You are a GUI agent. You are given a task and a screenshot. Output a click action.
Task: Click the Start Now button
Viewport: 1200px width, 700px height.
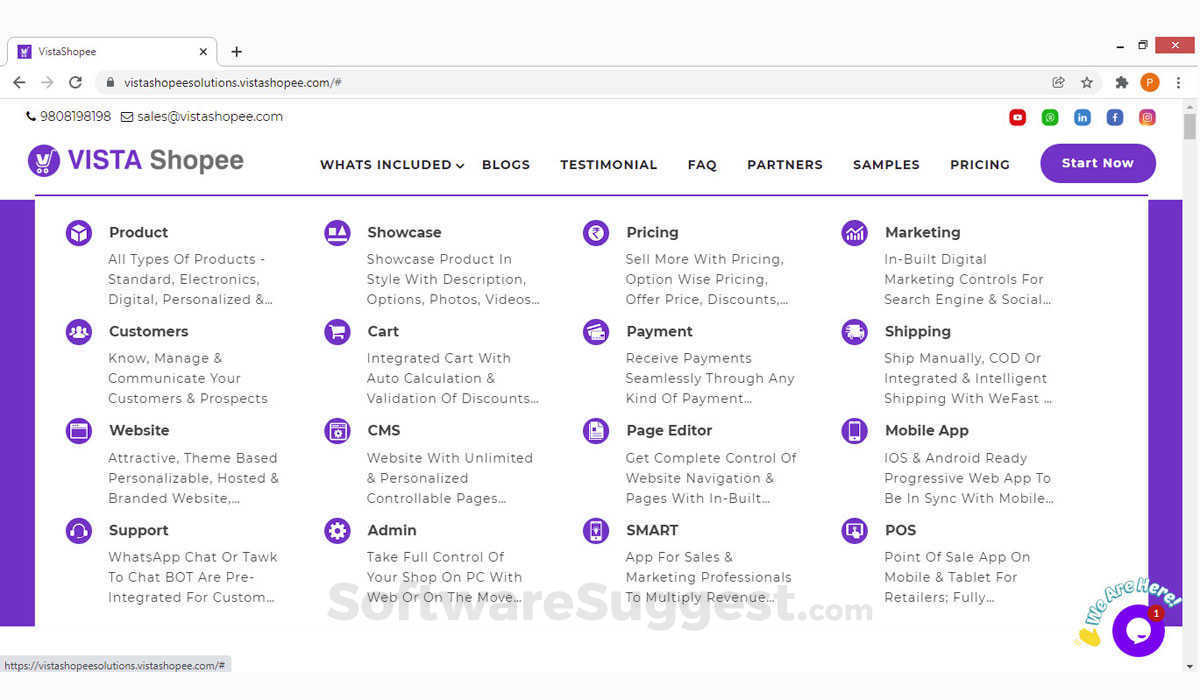pos(1097,163)
